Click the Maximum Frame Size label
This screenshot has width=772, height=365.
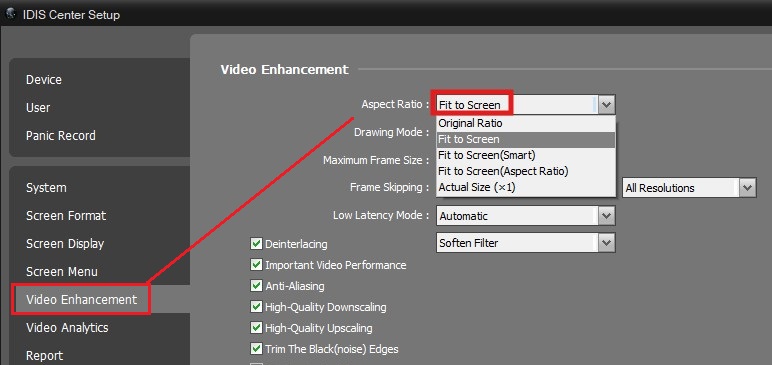(x=376, y=160)
